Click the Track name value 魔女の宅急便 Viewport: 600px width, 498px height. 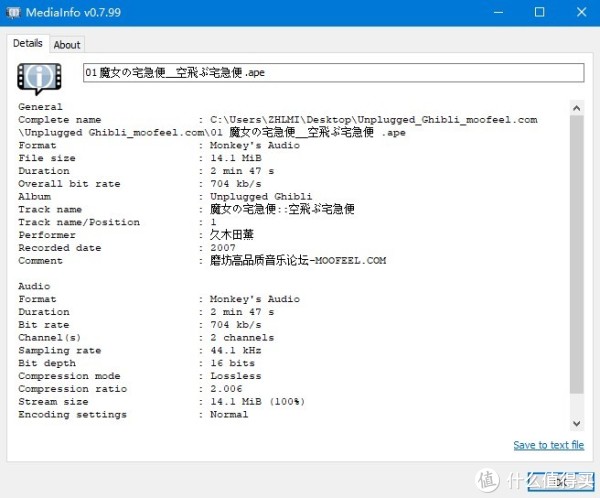tap(282, 209)
